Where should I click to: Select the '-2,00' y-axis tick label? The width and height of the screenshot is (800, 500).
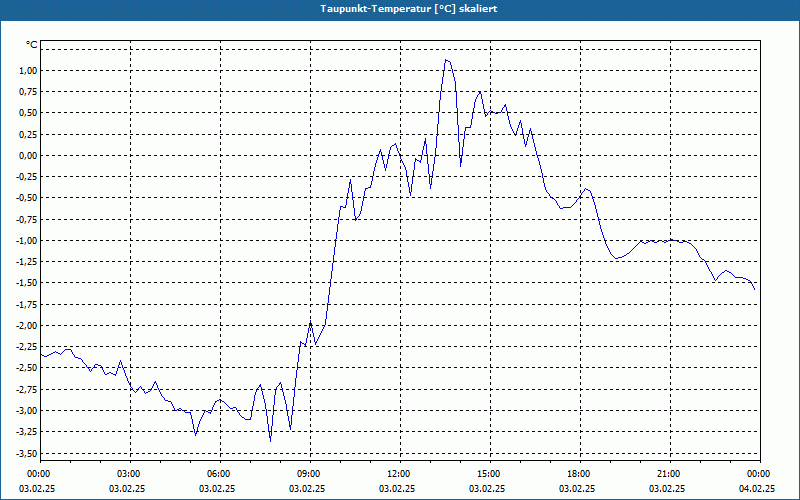point(27,326)
